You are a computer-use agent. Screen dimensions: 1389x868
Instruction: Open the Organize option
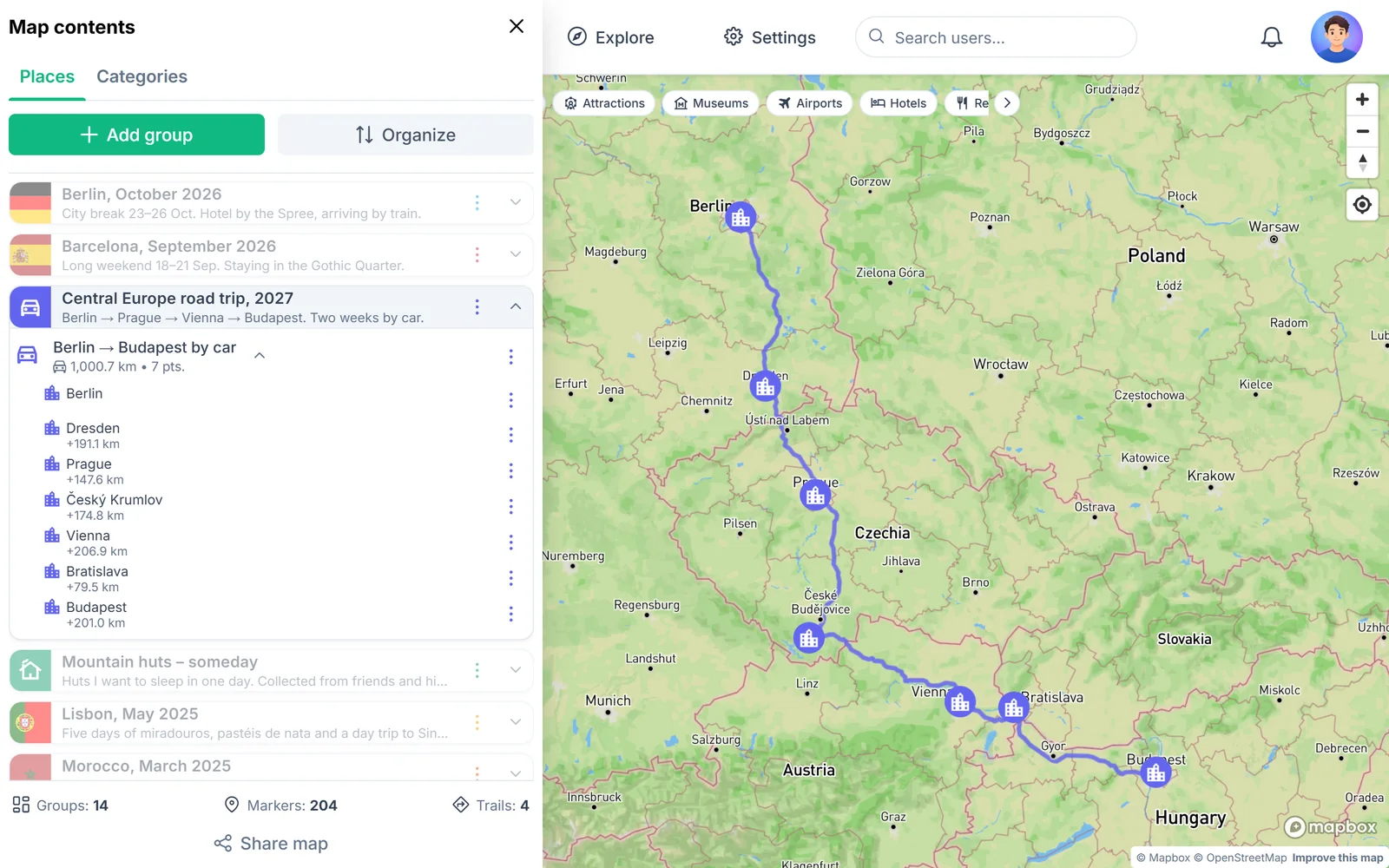click(405, 135)
